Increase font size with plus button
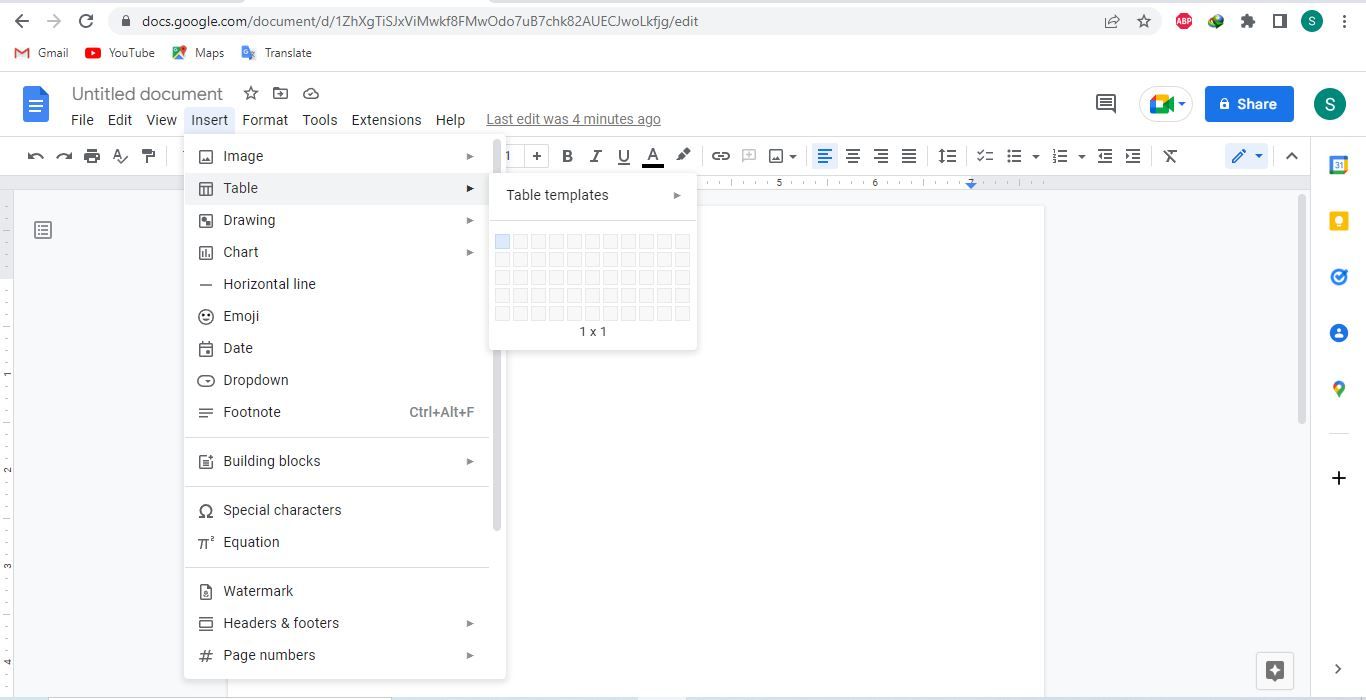Image resolution: width=1366 pixels, height=700 pixels. 537,156
